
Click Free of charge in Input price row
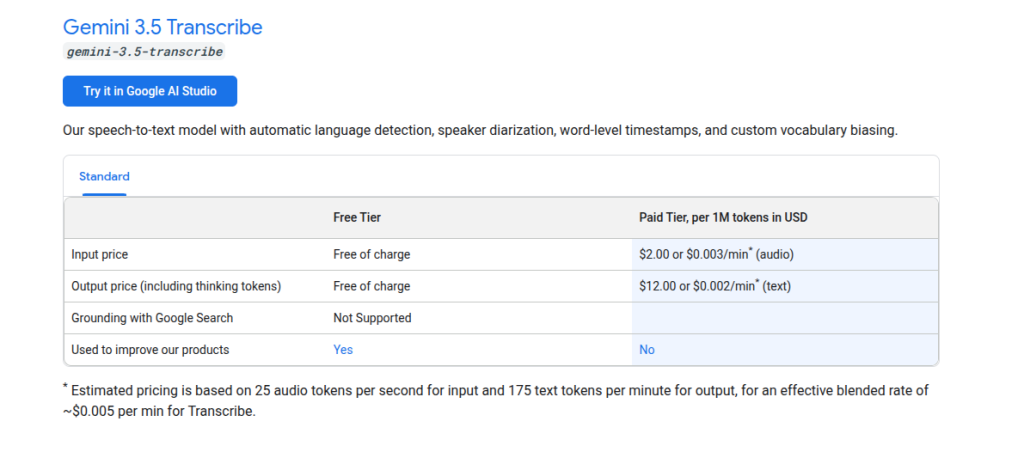(x=372, y=255)
